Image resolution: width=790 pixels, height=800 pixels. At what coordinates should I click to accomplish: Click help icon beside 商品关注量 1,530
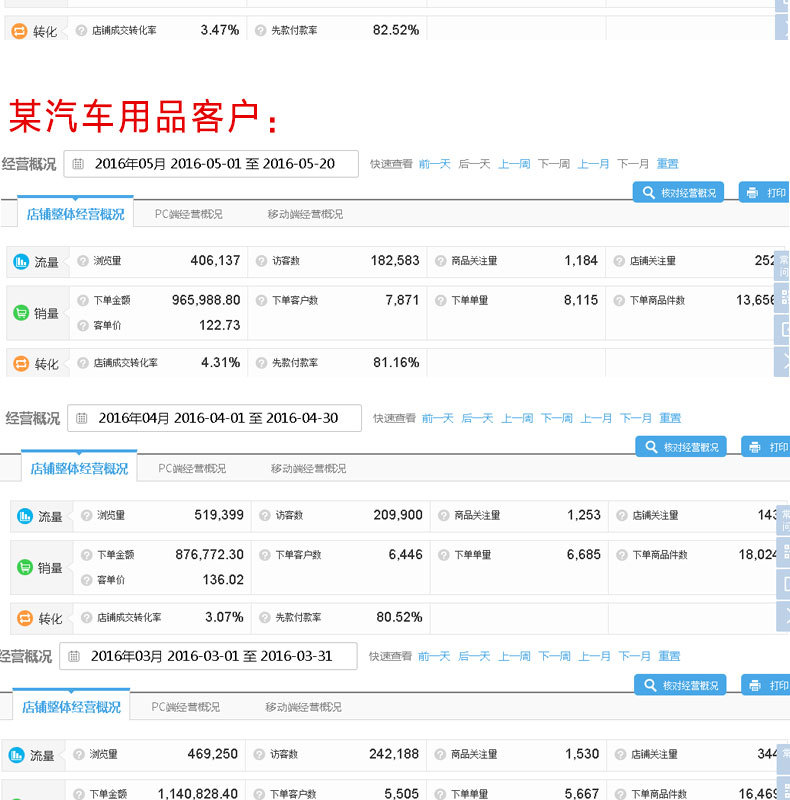(x=439, y=754)
